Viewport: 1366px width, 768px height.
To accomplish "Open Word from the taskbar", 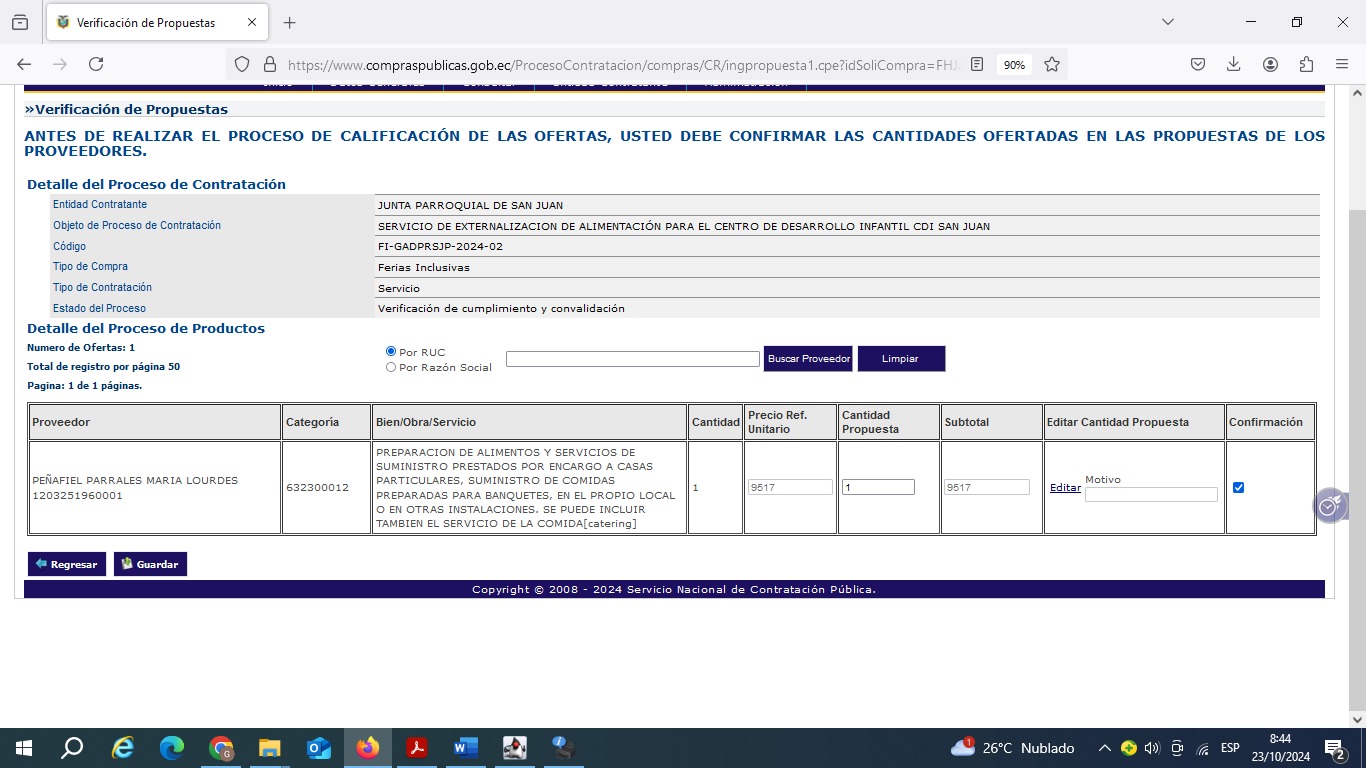I will pyautogui.click(x=466, y=748).
